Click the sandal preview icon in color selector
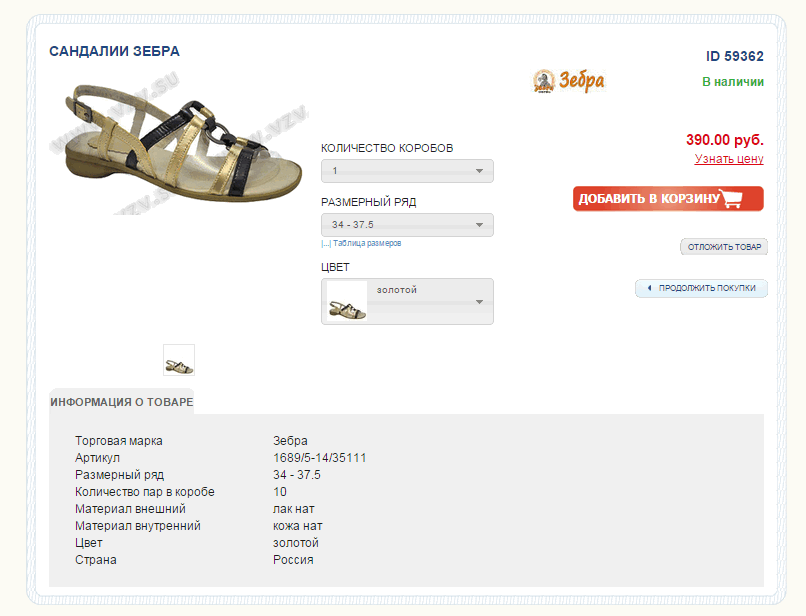This screenshot has height=616, width=806. coord(347,301)
